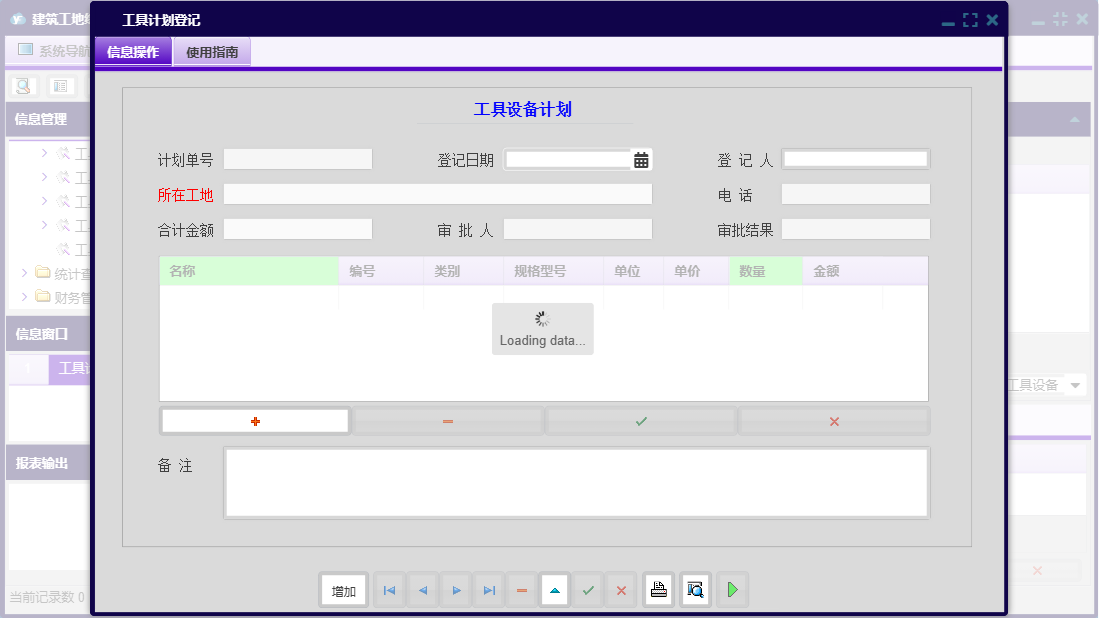Viewport: 1099px width, 618px height.
Task: Go to the next record
Action: pos(455,590)
